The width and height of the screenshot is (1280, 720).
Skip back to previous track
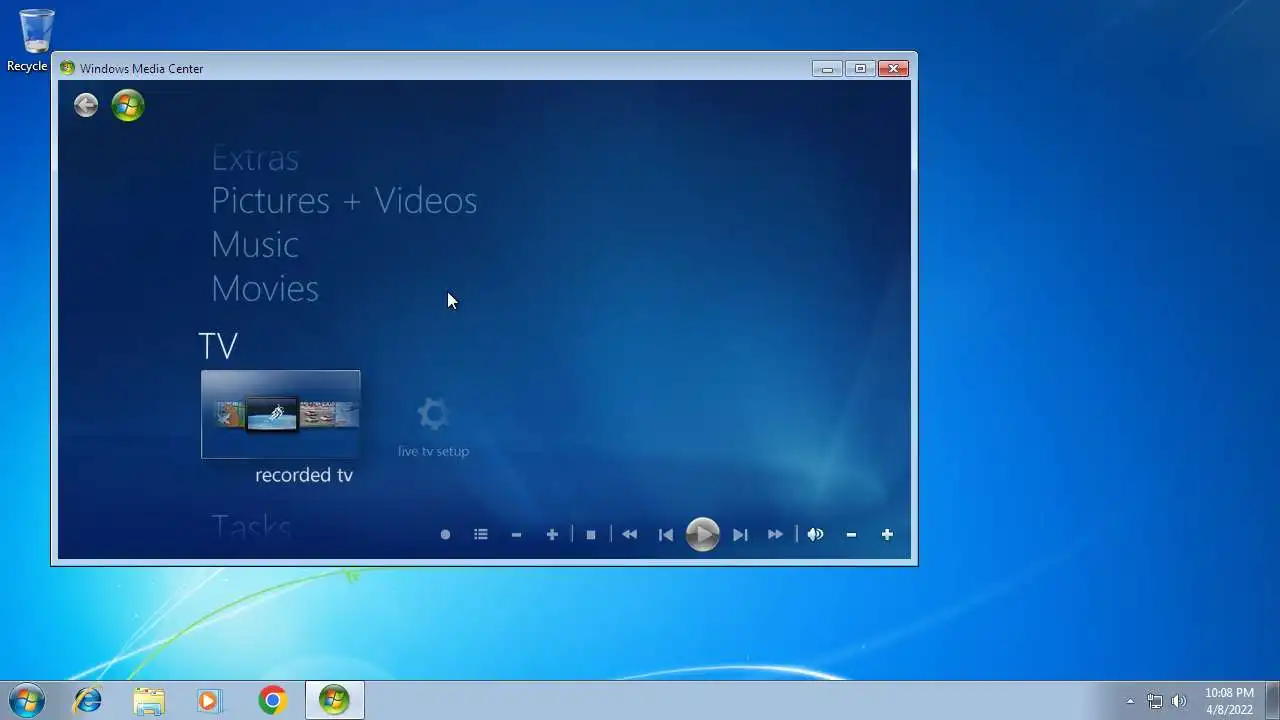pos(666,535)
